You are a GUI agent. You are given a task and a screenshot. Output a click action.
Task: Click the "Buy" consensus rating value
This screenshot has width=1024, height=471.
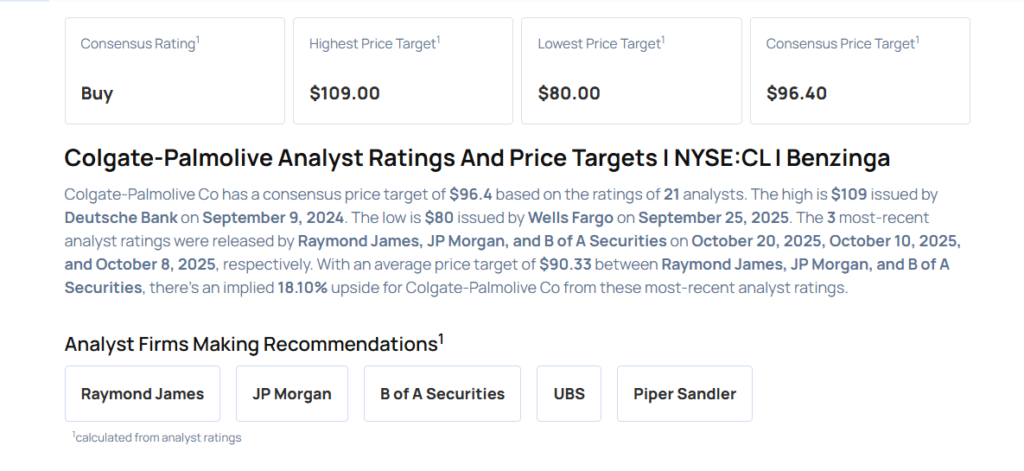(97, 94)
